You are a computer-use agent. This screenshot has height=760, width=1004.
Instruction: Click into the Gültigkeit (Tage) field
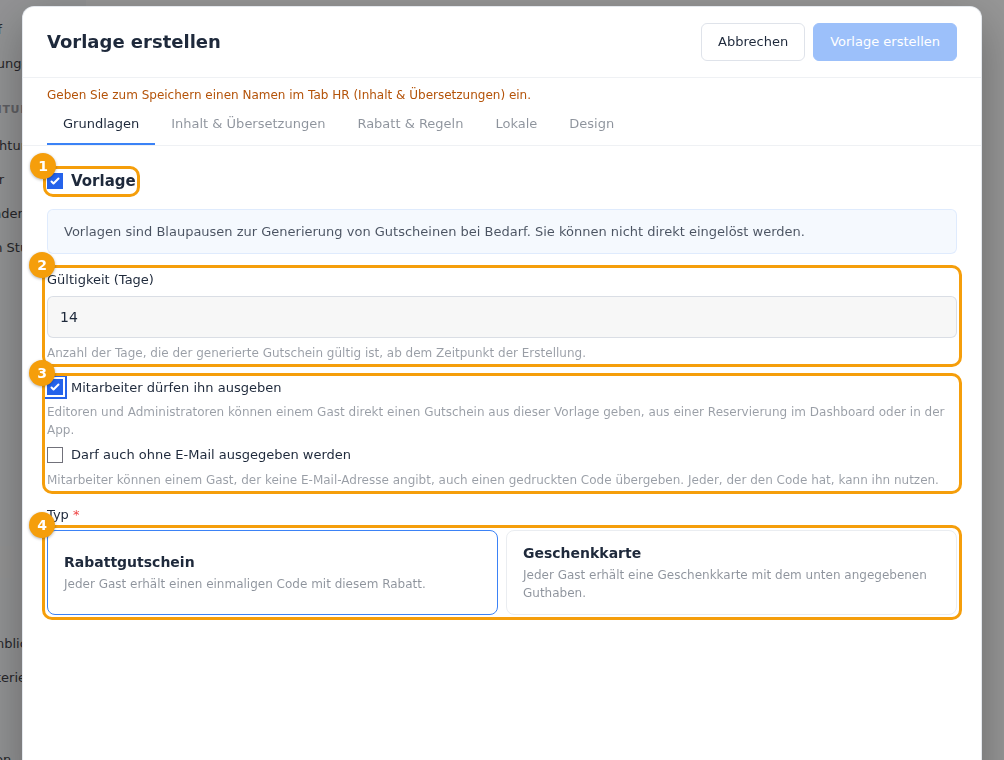click(x=502, y=317)
